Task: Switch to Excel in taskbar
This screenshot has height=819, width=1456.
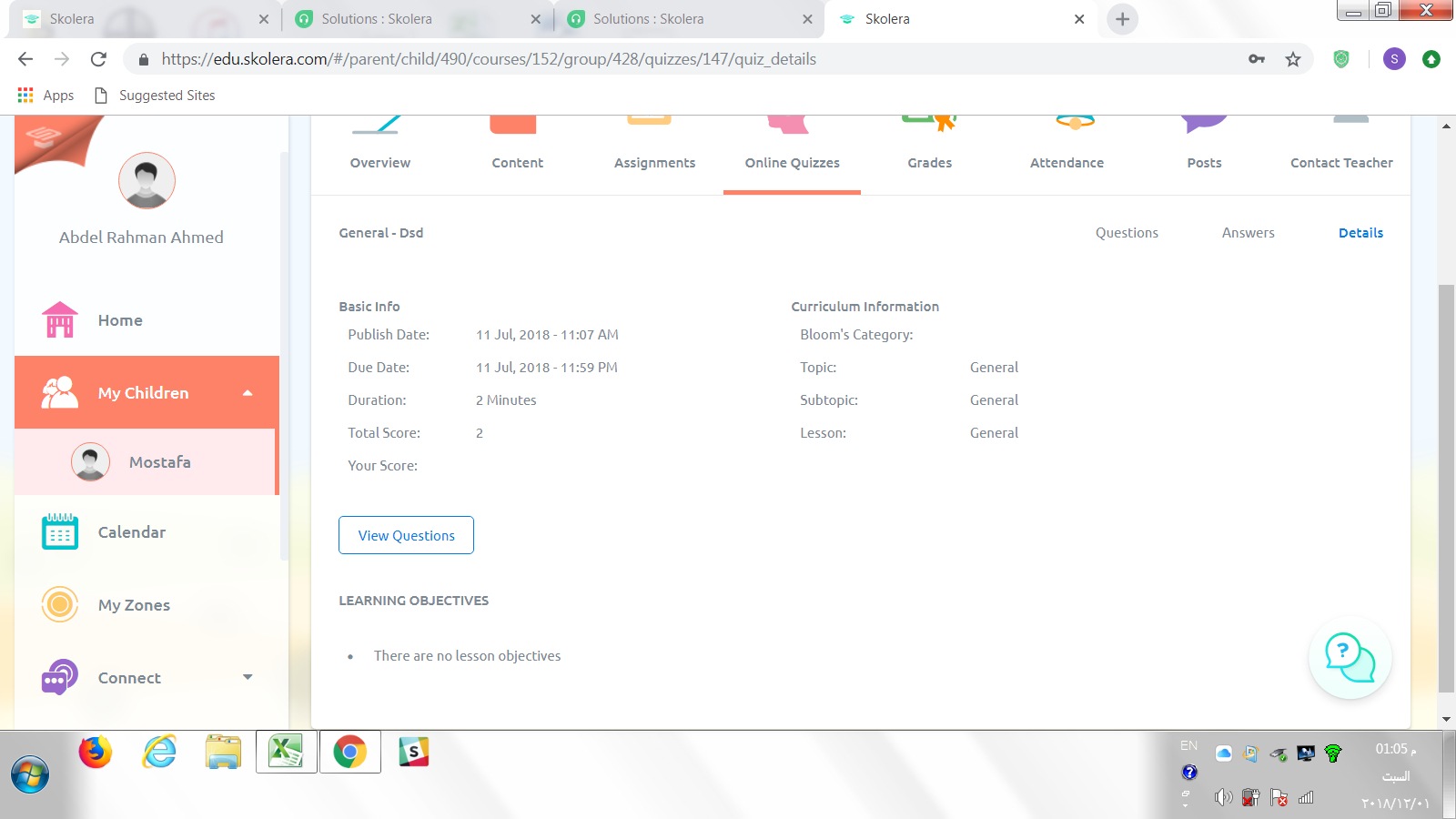Action: coord(287,752)
